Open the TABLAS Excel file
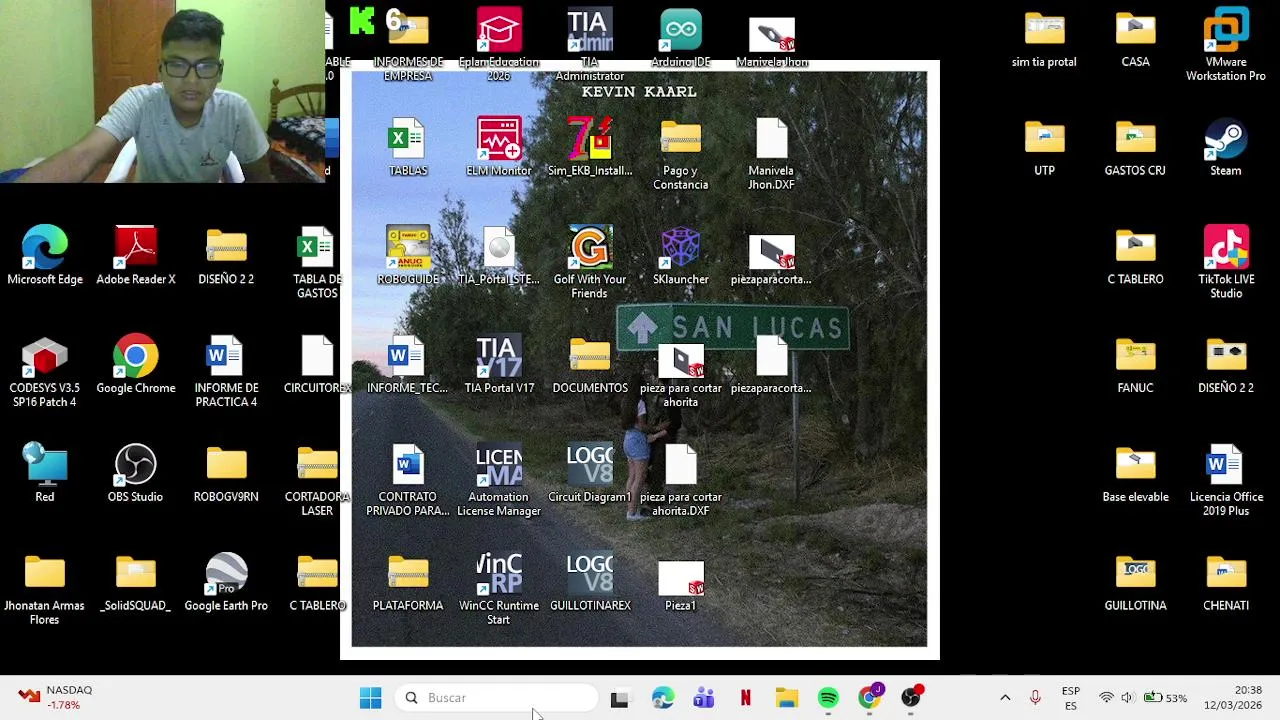 tap(408, 147)
